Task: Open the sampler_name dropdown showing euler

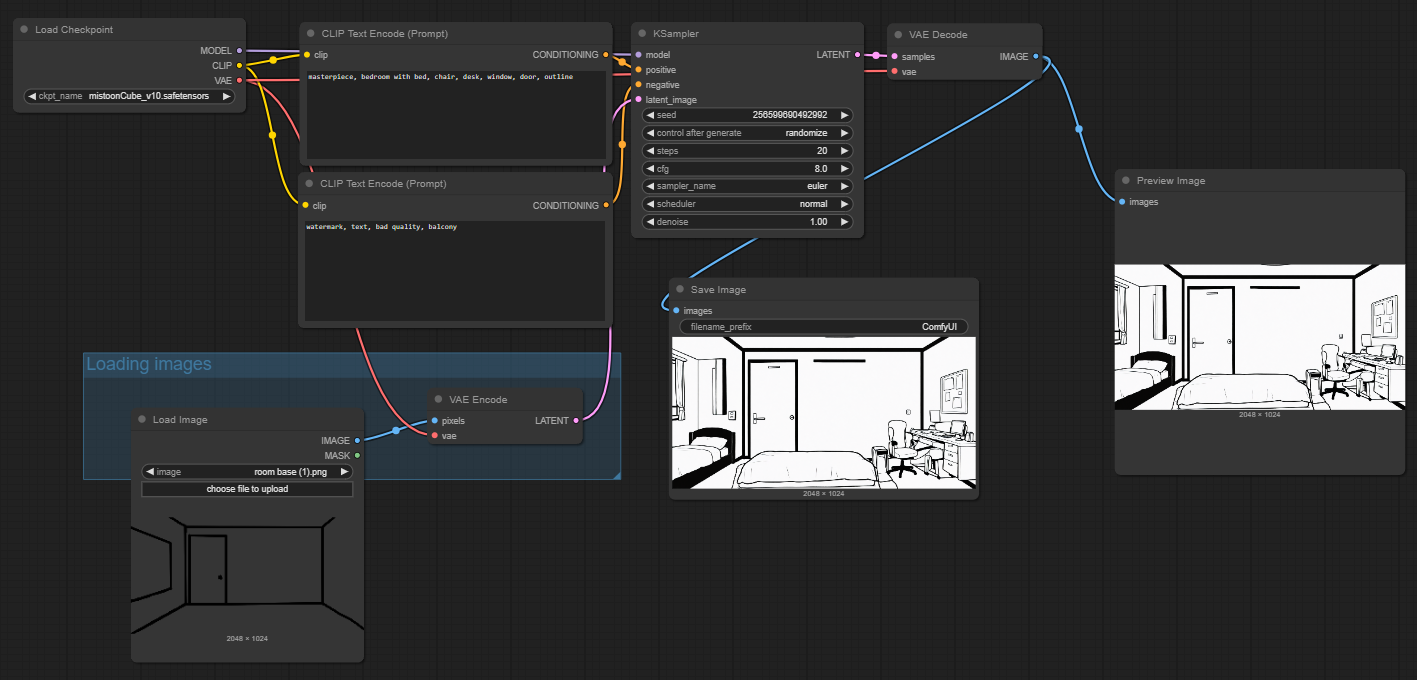Action: pos(748,186)
